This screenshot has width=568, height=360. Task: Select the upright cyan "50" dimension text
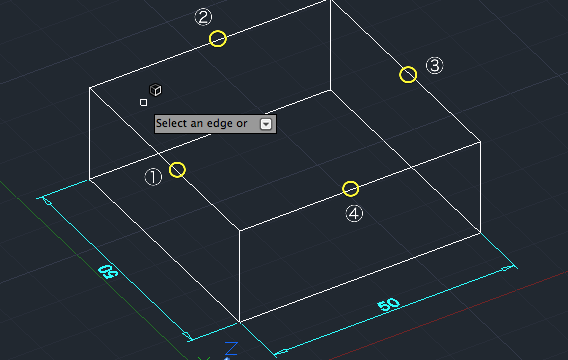point(388,305)
